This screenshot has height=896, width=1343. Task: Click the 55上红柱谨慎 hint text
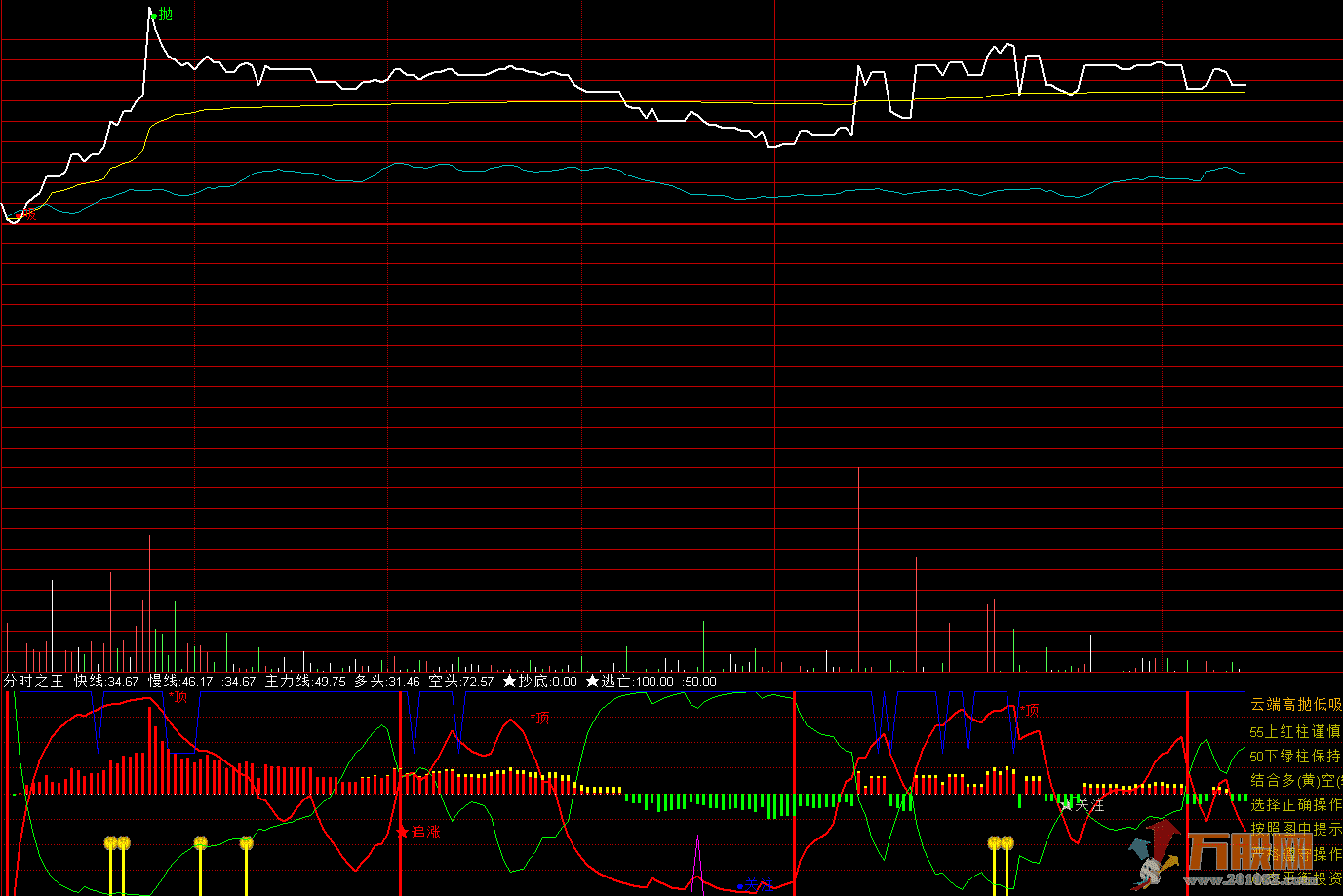[x=1295, y=731]
